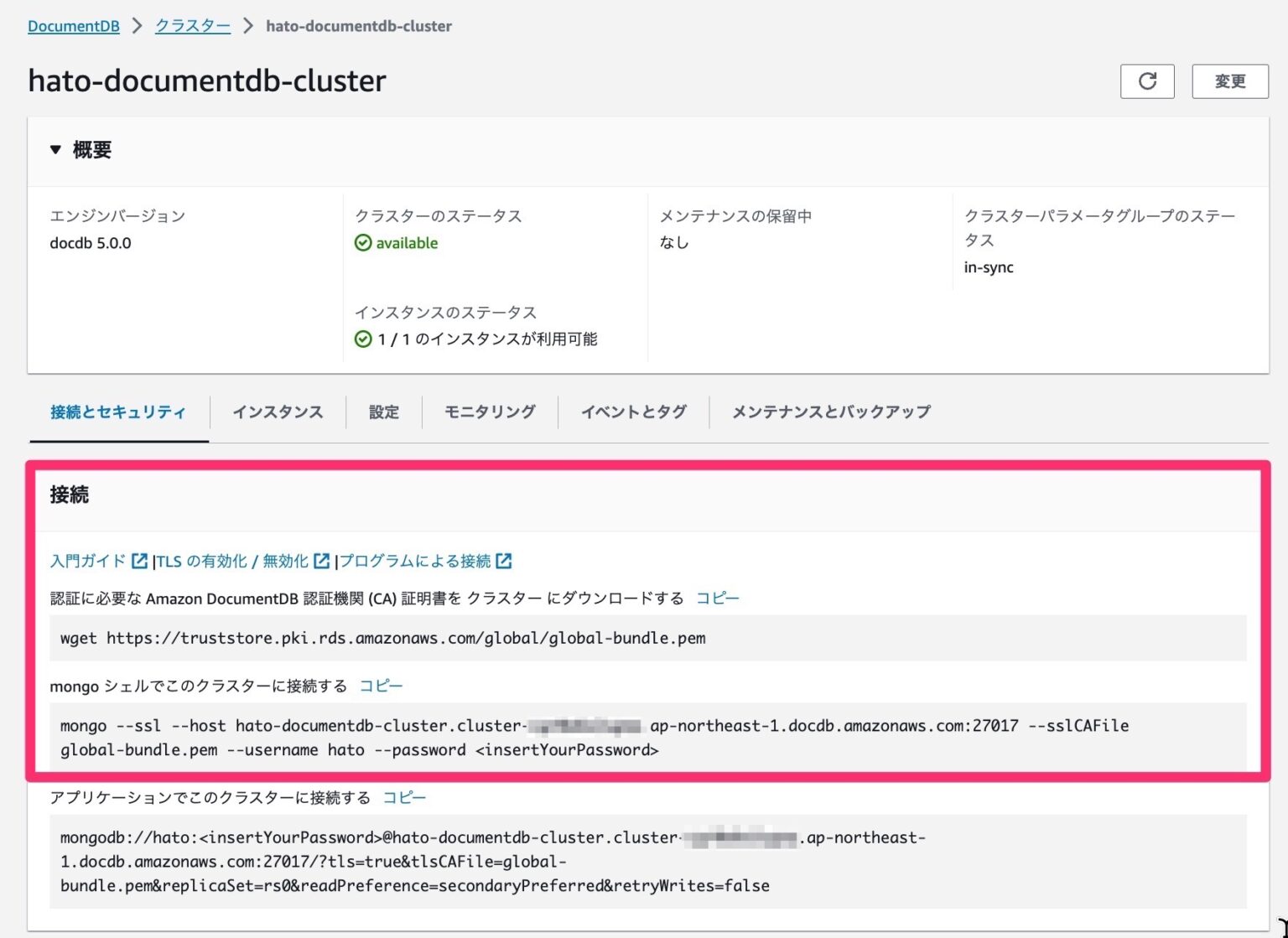The width and height of the screenshot is (1288, 938).
Task: Click the mongo --ssl command block
Action: tap(648, 738)
